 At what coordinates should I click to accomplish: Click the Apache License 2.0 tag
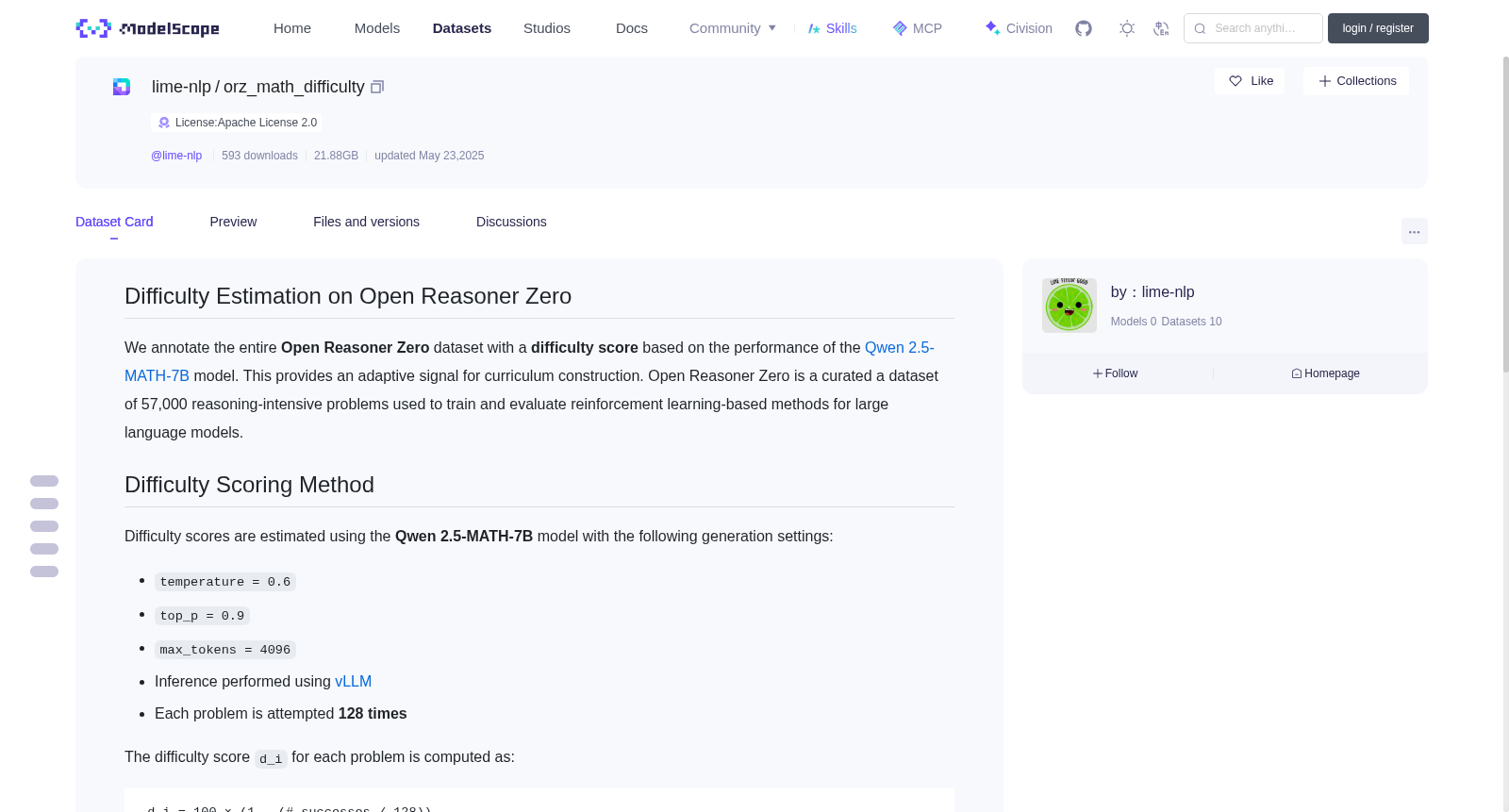(237, 123)
